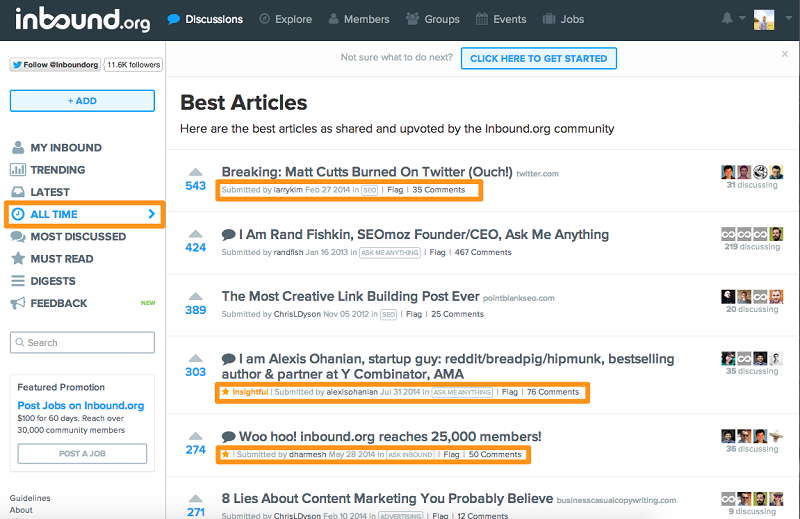Click the ALL TIME clock icon
Viewport: 800px width, 519px height.
click(x=18, y=214)
